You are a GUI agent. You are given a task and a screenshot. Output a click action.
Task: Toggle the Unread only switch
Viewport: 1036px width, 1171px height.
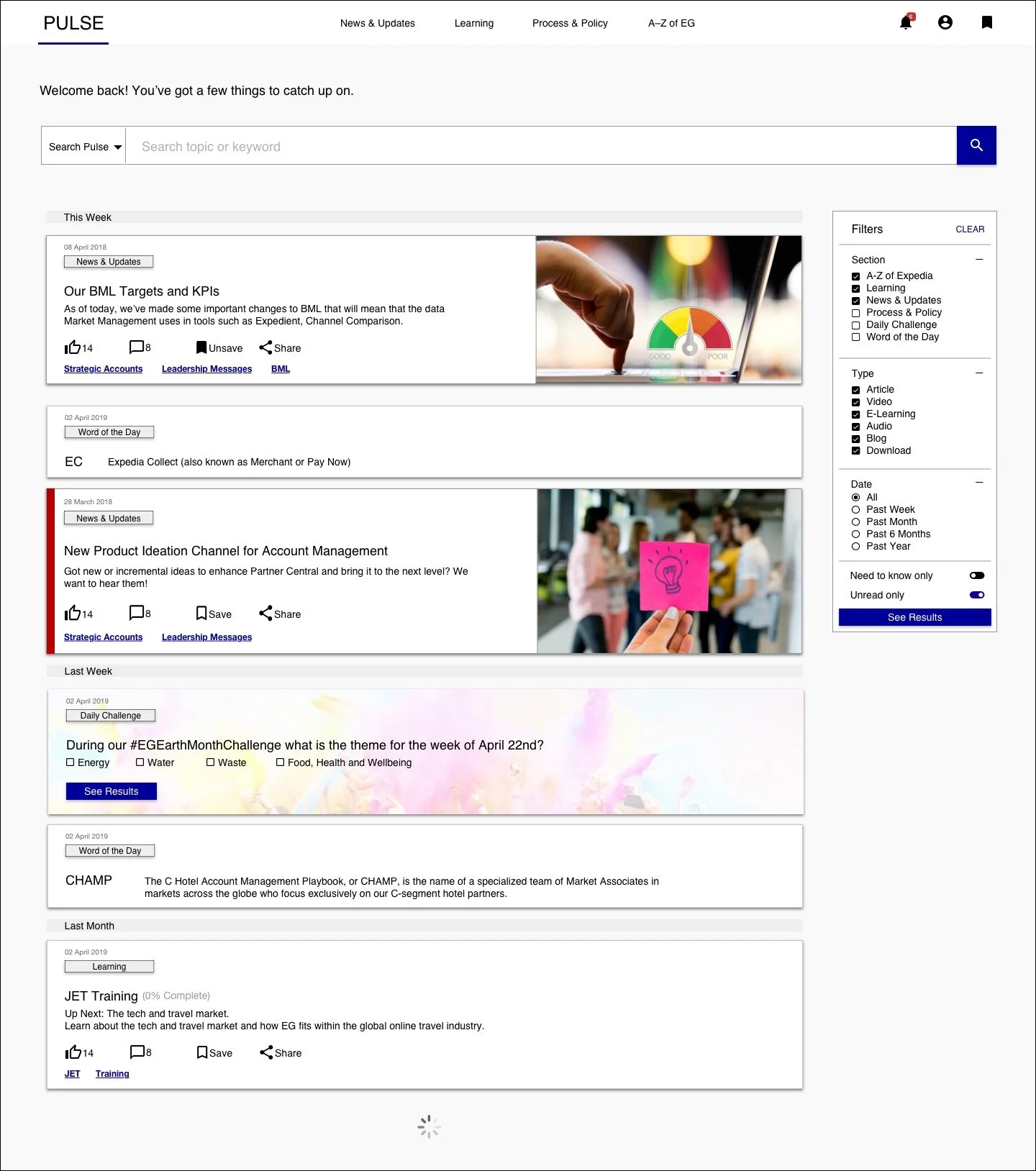click(x=977, y=595)
